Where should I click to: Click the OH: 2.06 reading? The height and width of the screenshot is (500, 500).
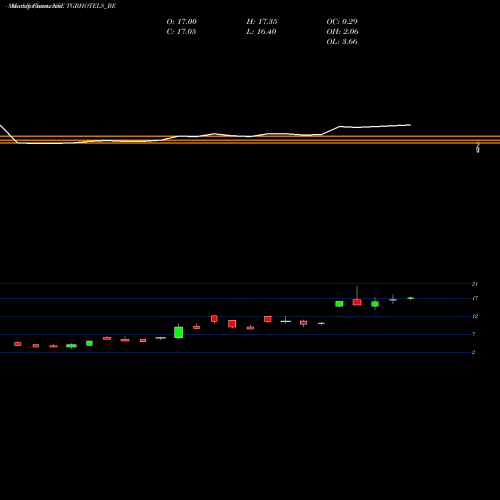pyautogui.click(x=342, y=32)
